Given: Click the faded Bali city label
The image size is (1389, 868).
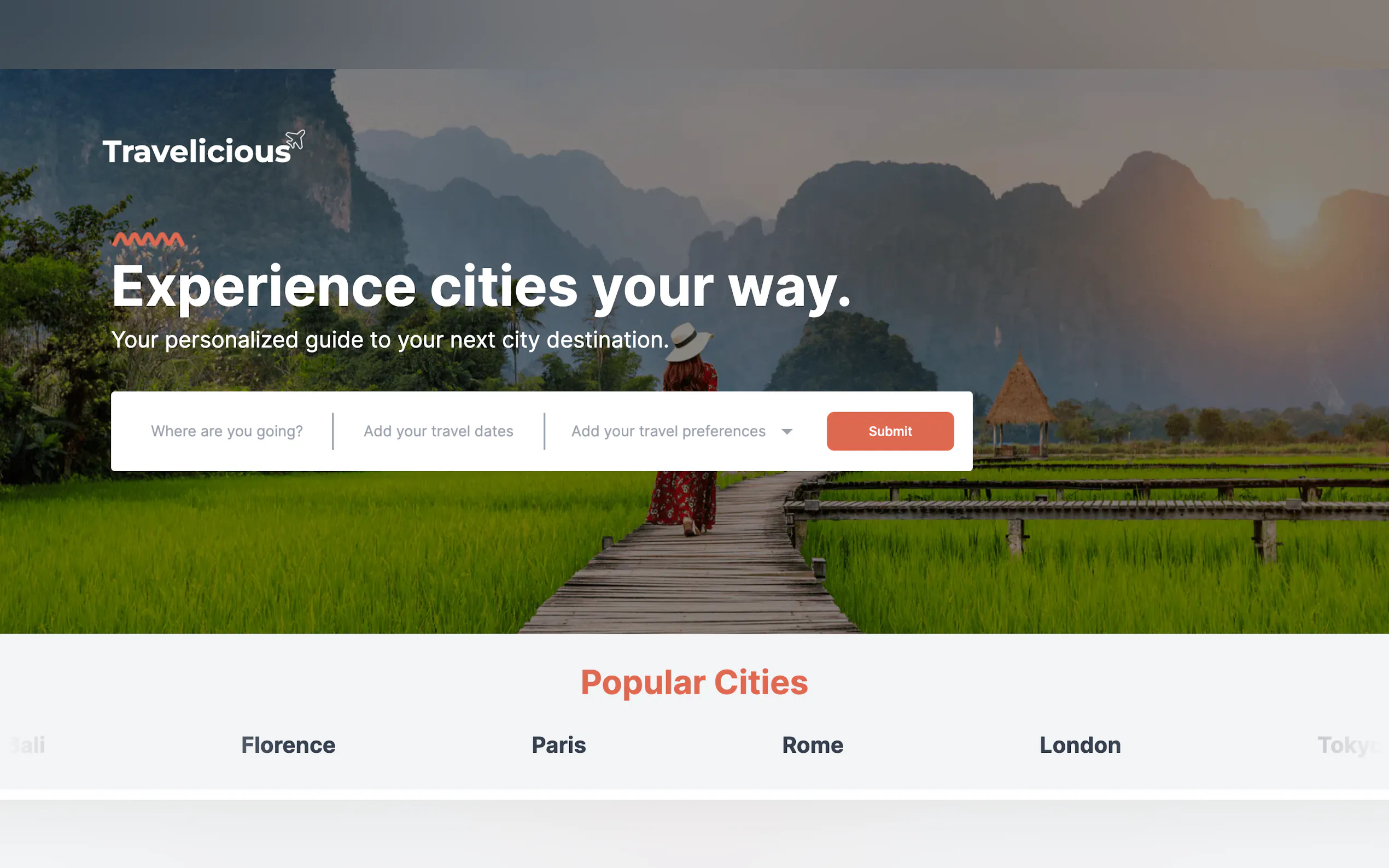Looking at the screenshot, I should click(x=27, y=745).
